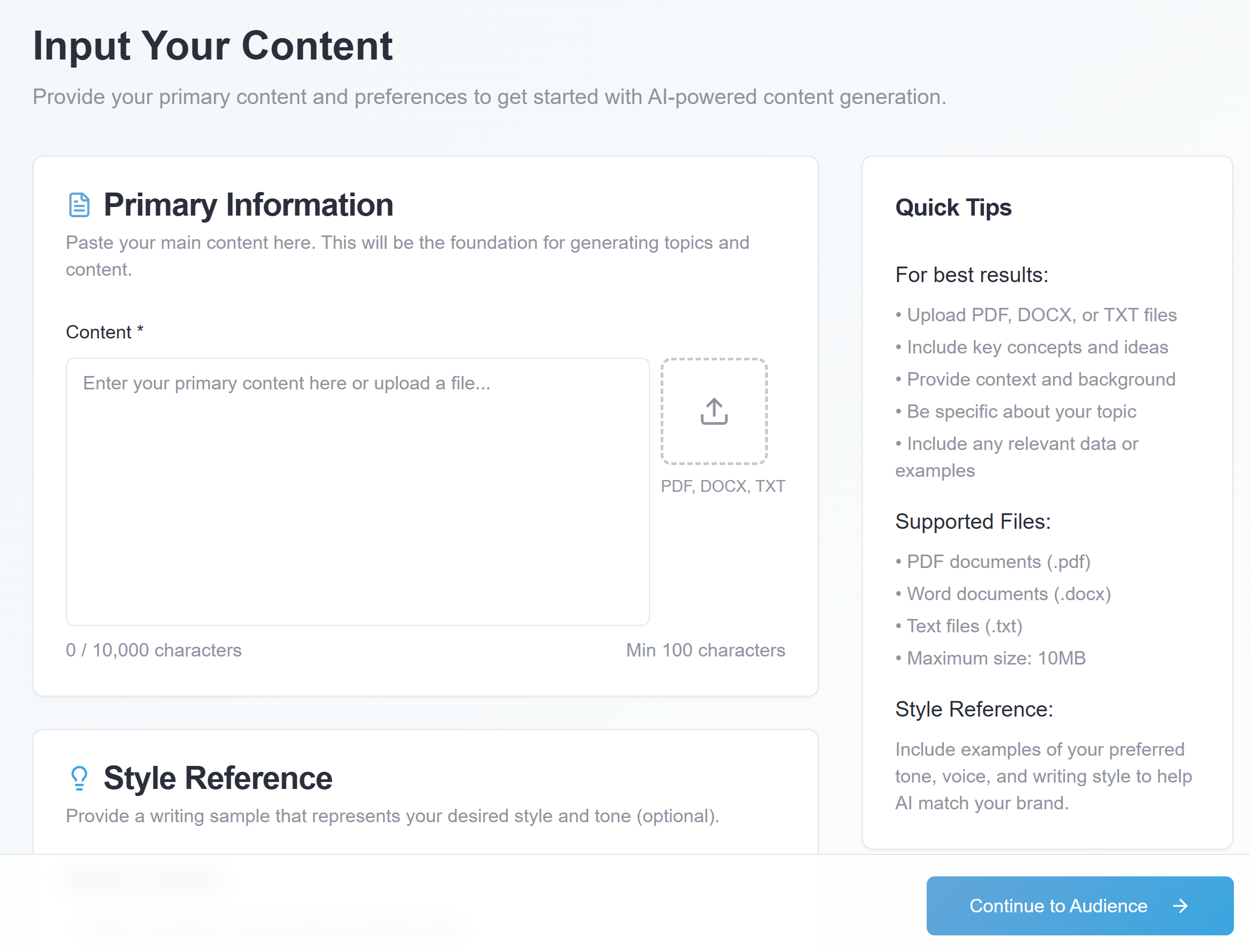Click the Primary Information heading
Image resolution: width=1250 pixels, height=952 pixels.
click(248, 205)
